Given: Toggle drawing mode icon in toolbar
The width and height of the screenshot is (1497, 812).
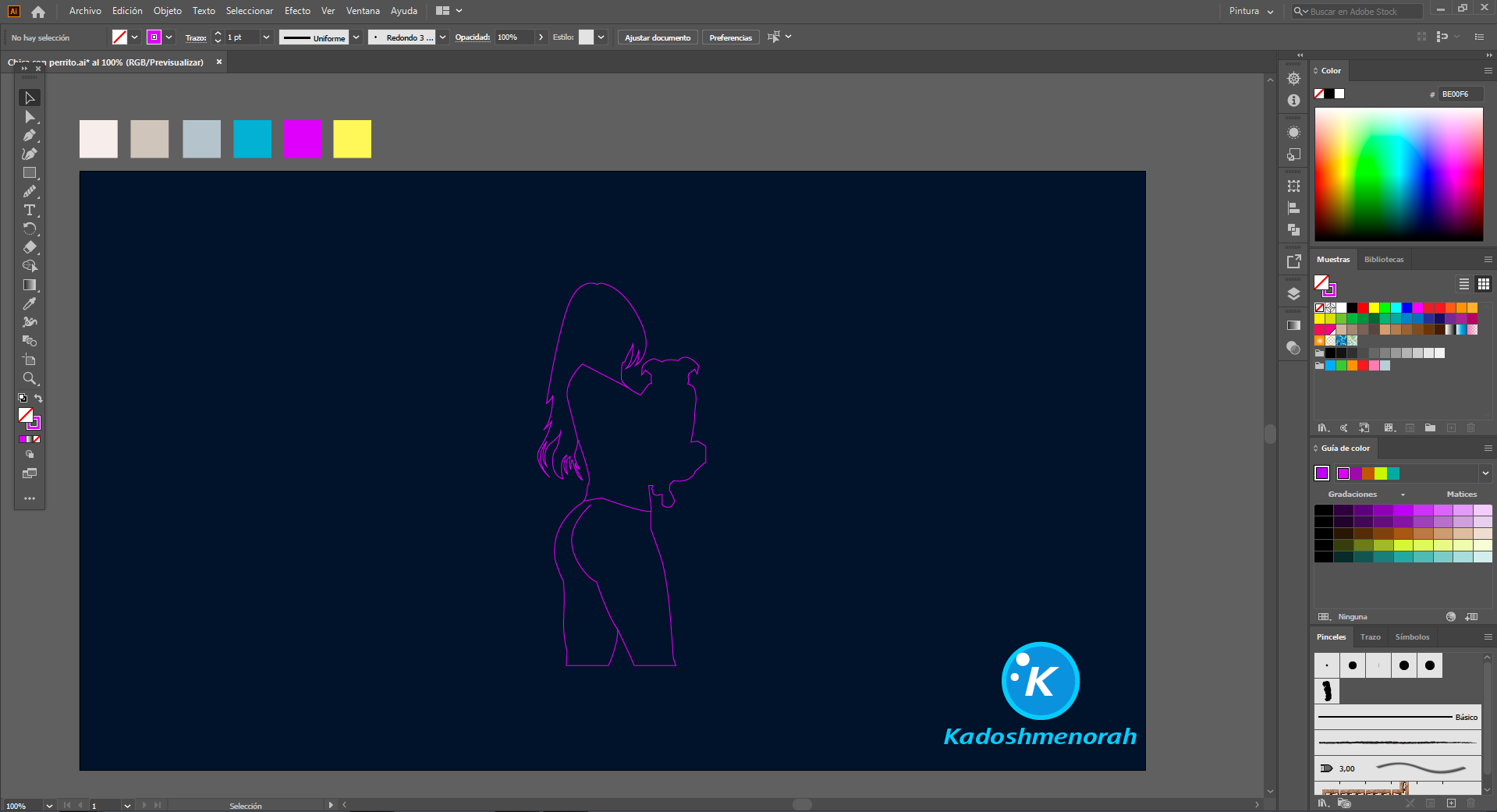Looking at the screenshot, I should pos(30,454).
